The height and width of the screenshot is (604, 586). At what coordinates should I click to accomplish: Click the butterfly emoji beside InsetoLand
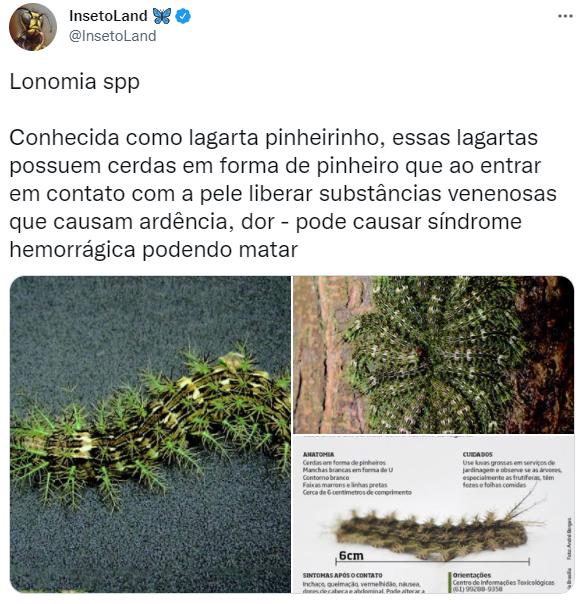pos(162,16)
